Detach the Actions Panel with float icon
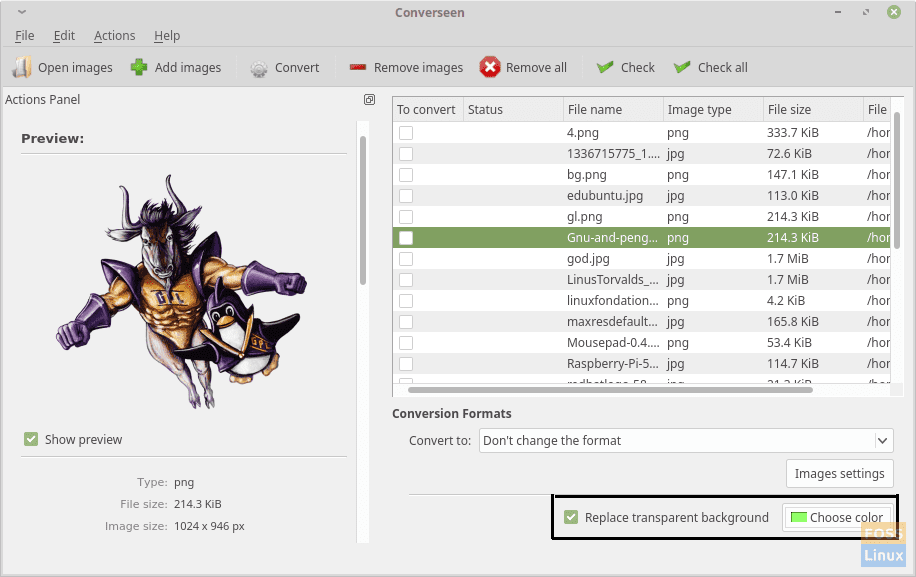This screenshot has width=916, height=577. [369, 99]
